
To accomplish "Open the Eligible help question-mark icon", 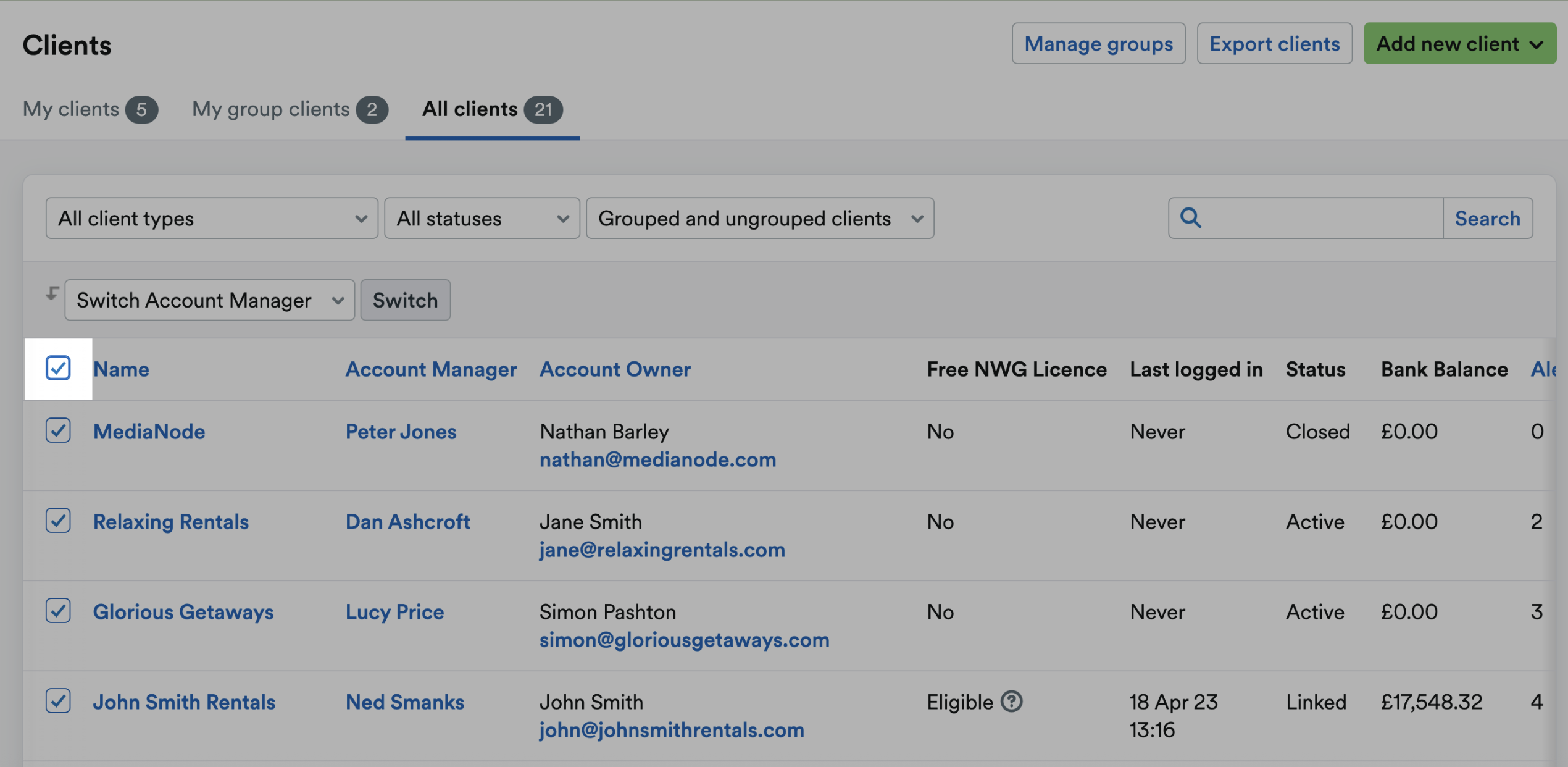I will (x=1011, y=702).
